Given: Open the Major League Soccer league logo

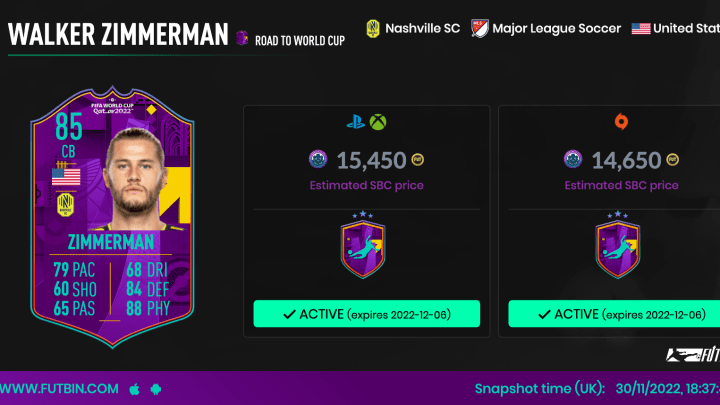Looking at the screenshot, I should click(x=480, y=28).
